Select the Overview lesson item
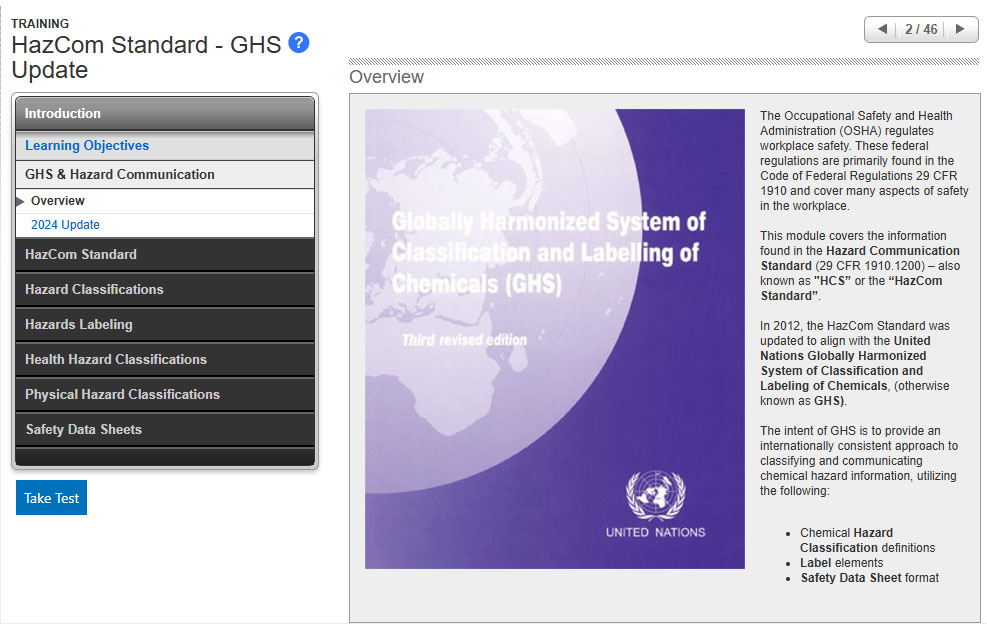The height and width of the screenshot is (630, 987). point(58,201)
